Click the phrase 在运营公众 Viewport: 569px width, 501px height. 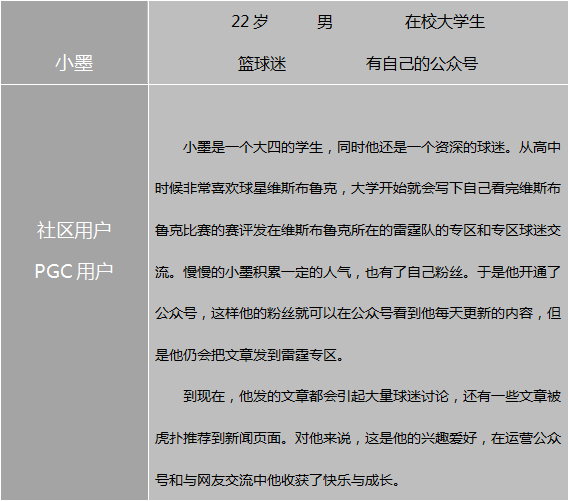526,438
